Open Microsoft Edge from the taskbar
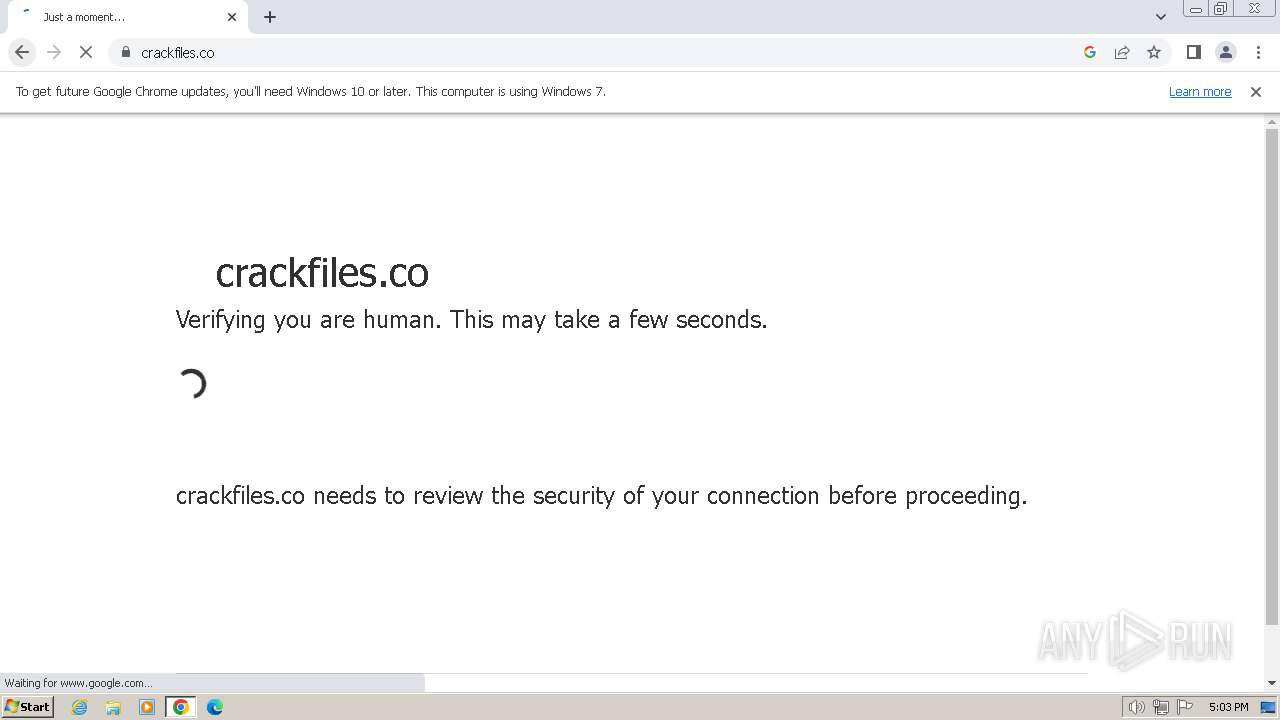The width and height of the screenshot is (1280, 720). point(215,707)
